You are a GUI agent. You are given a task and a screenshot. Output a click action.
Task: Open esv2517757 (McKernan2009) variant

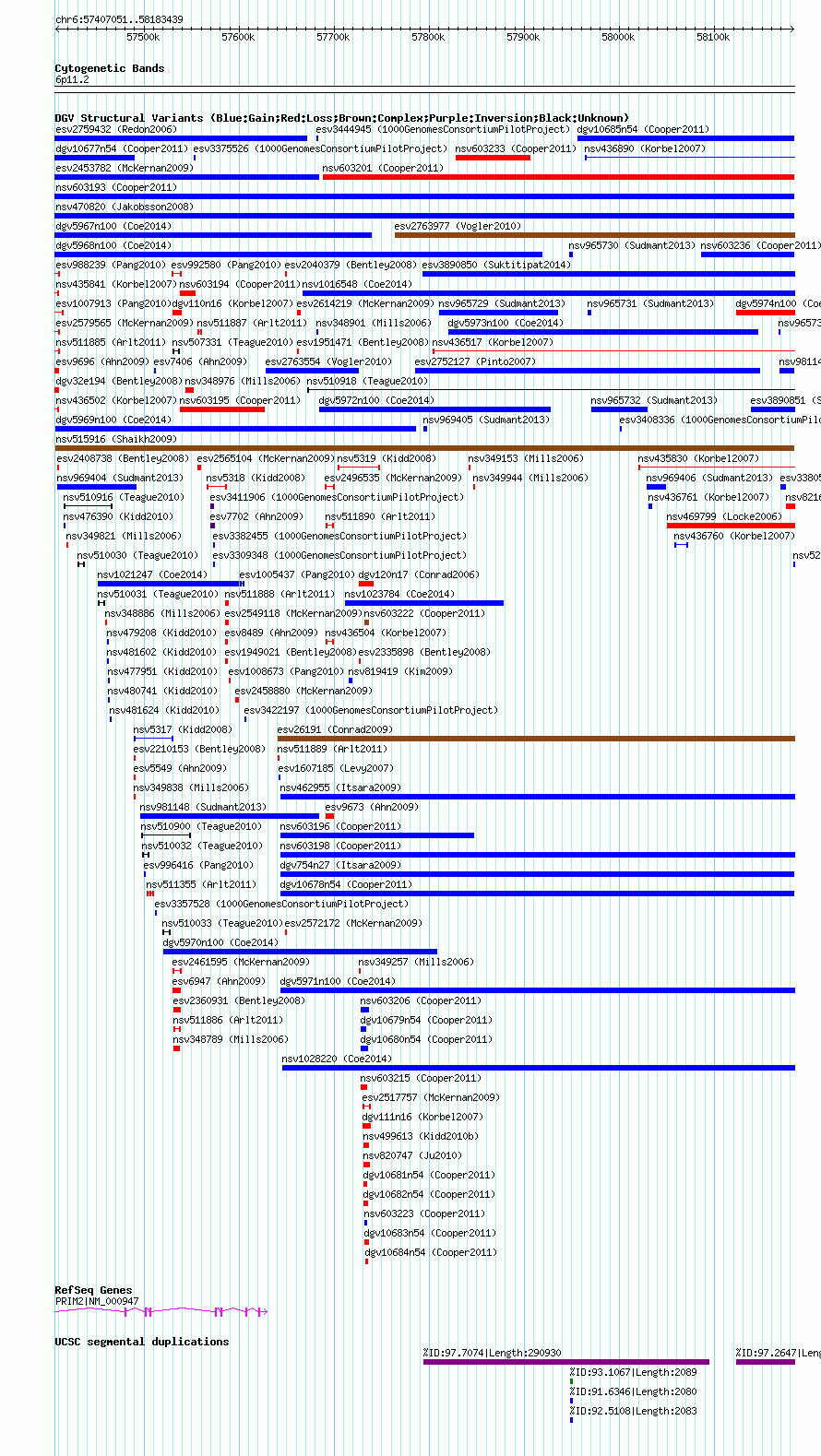click(431, 1097)
